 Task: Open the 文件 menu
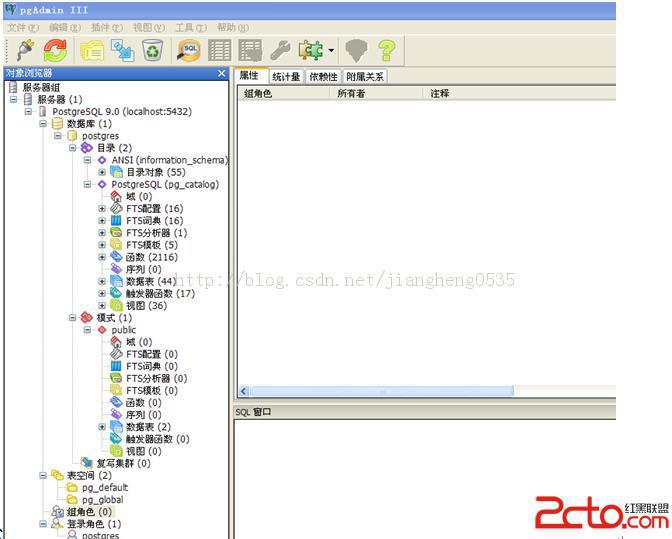tap(23, 28)
